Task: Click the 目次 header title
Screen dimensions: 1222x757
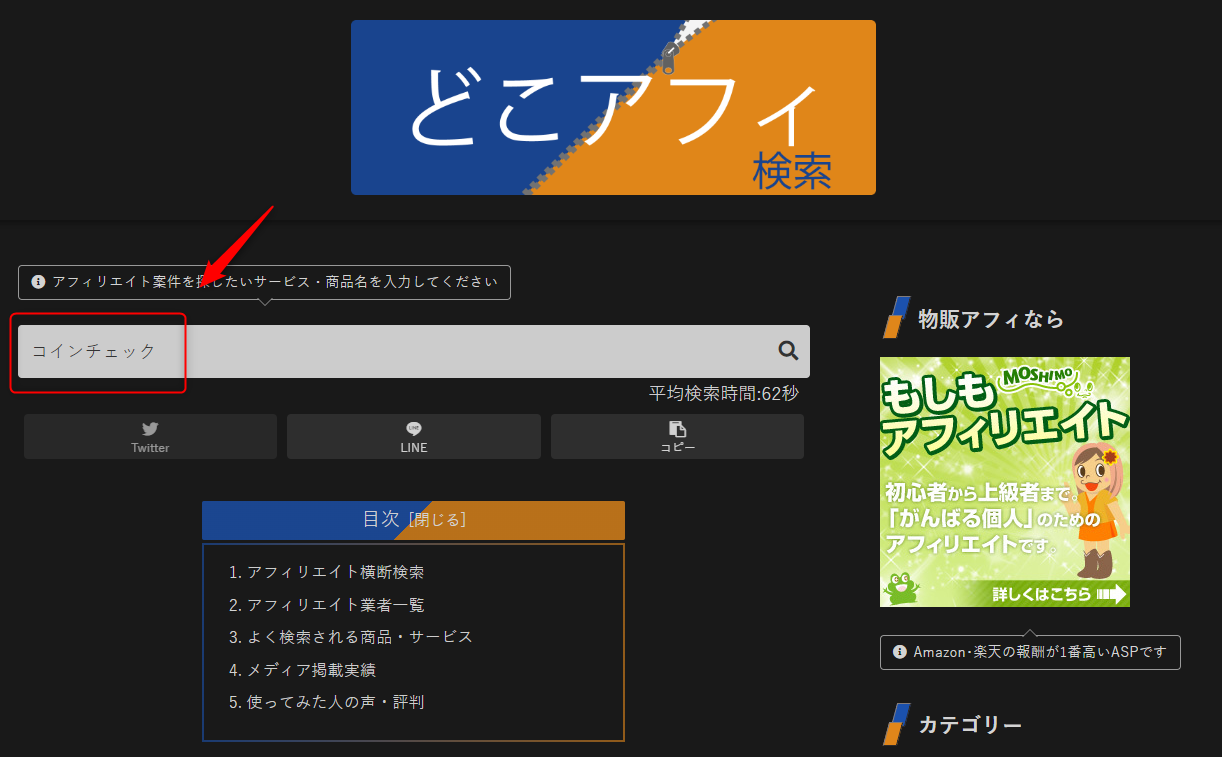Action: click(x=381, y=519)
